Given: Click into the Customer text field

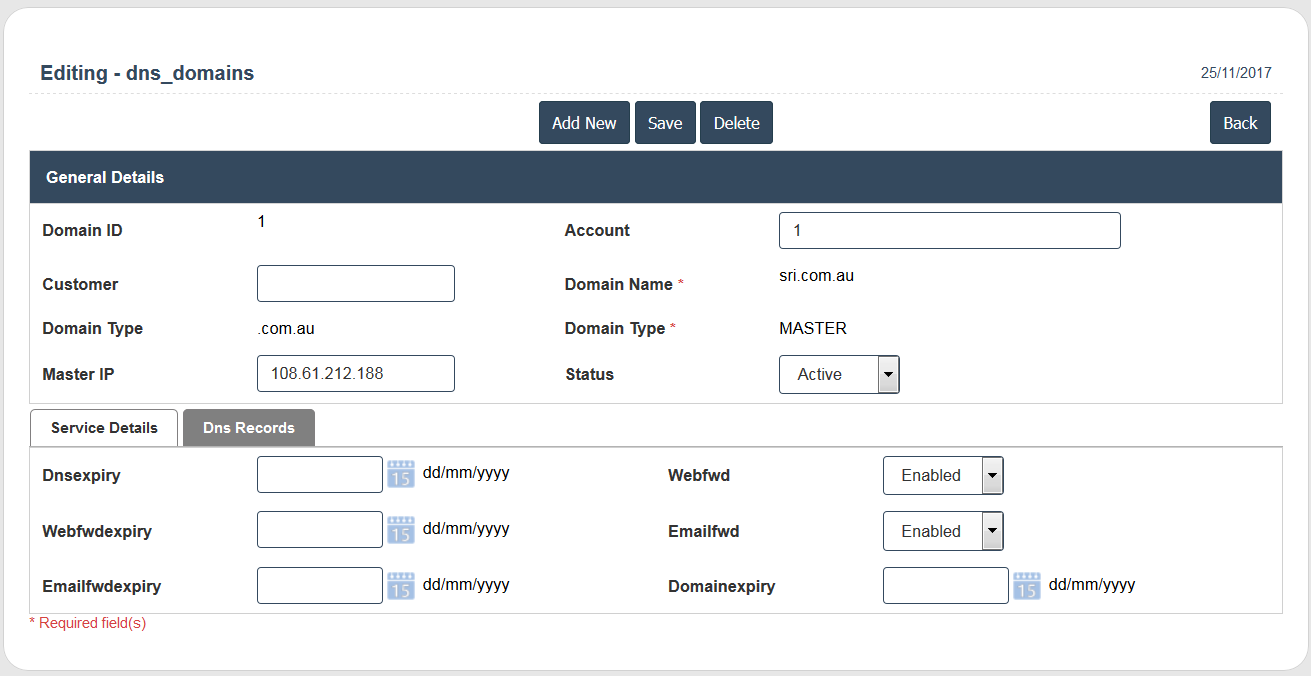Looking at the screenshot, I should 355,284.
